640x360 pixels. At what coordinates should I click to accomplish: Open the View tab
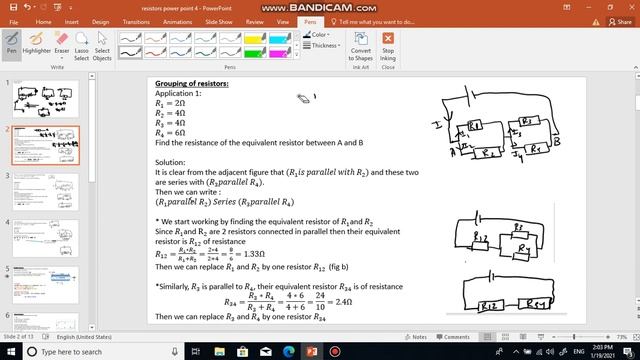coord(282,22)
